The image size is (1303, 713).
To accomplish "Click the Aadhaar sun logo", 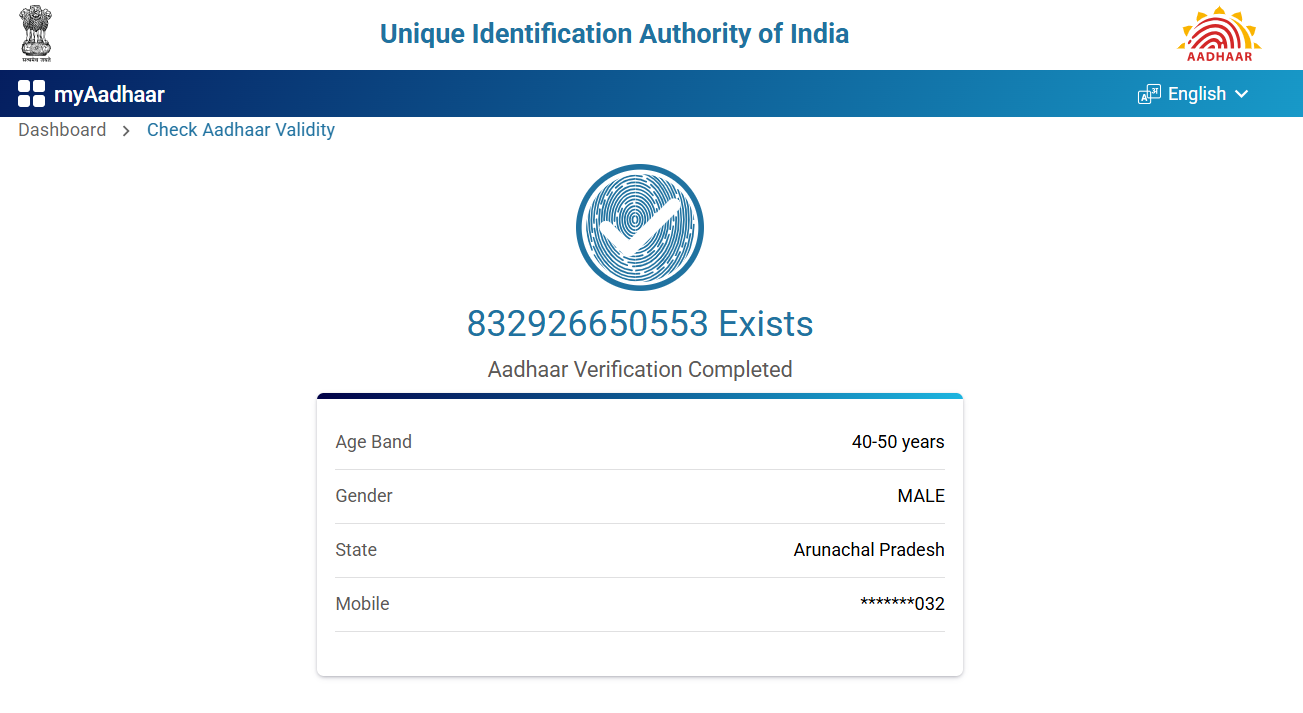I will 1219,34.
